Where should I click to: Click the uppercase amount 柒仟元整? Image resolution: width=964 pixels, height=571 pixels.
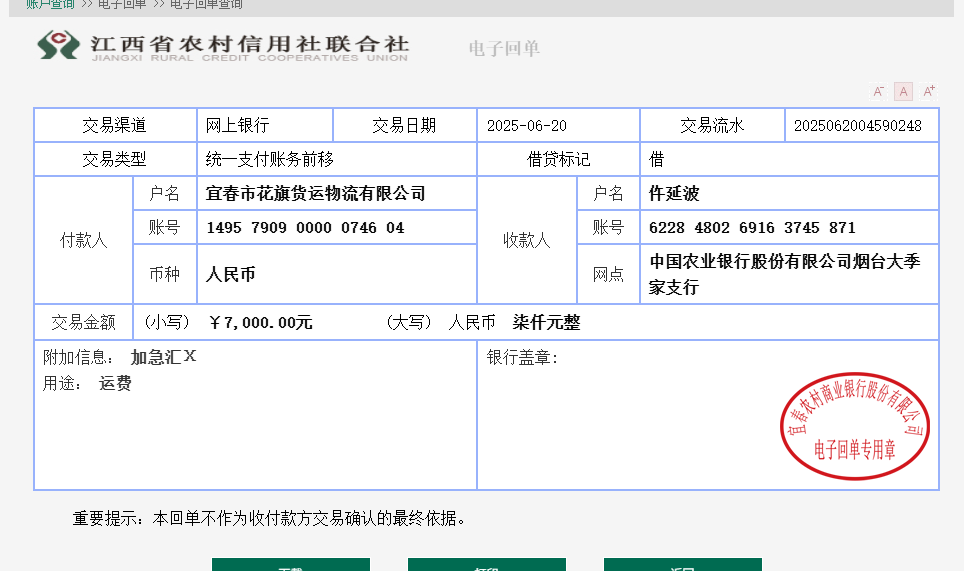pos(547,323)
